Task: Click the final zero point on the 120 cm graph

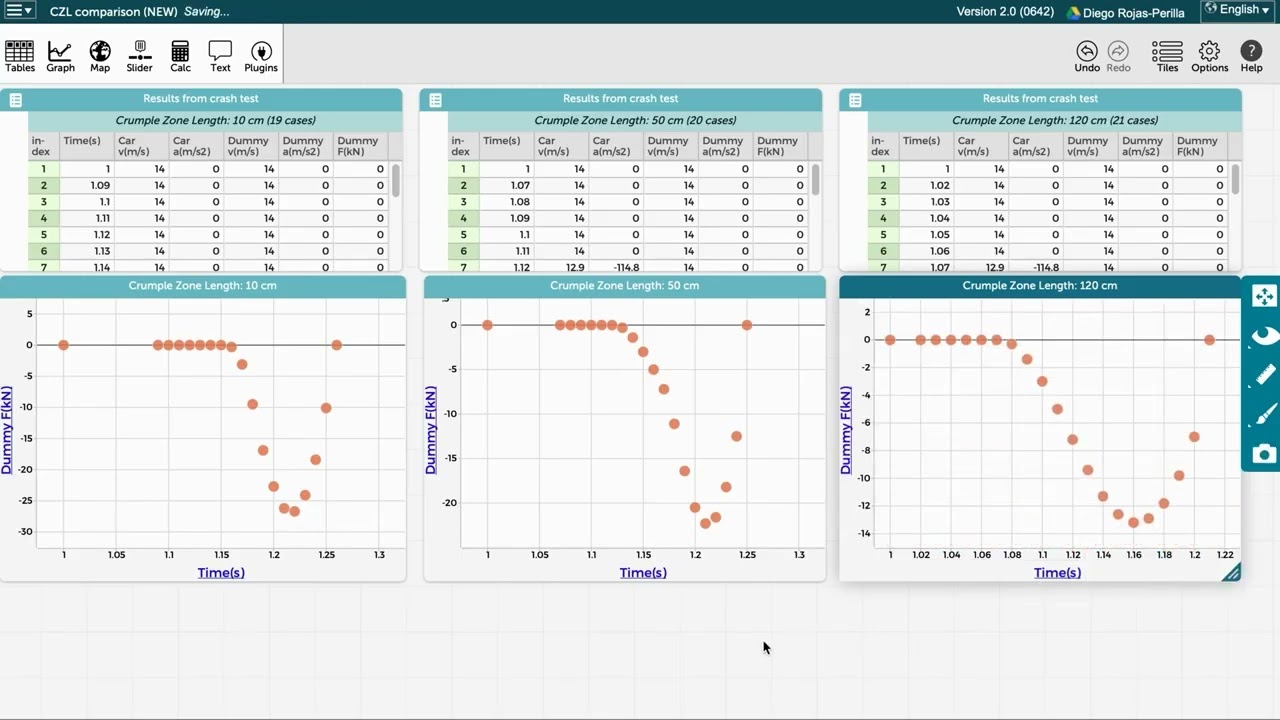Action: pyautogui.click(x=1210, y=340)
